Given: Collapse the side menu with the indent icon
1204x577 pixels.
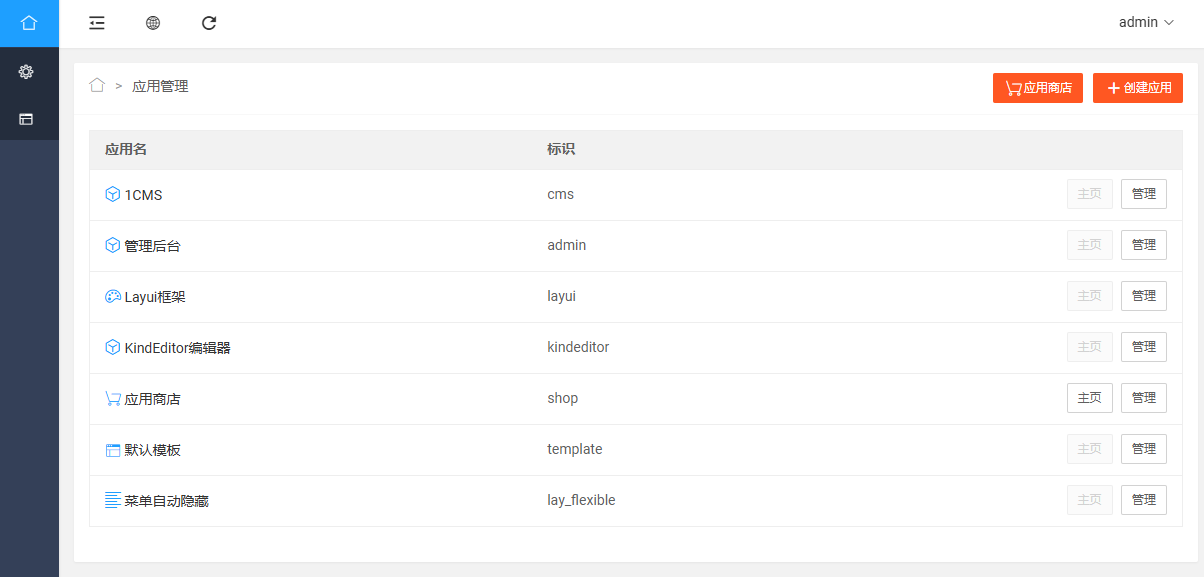Looking at the screenshot, I should (x=97, y=23).
